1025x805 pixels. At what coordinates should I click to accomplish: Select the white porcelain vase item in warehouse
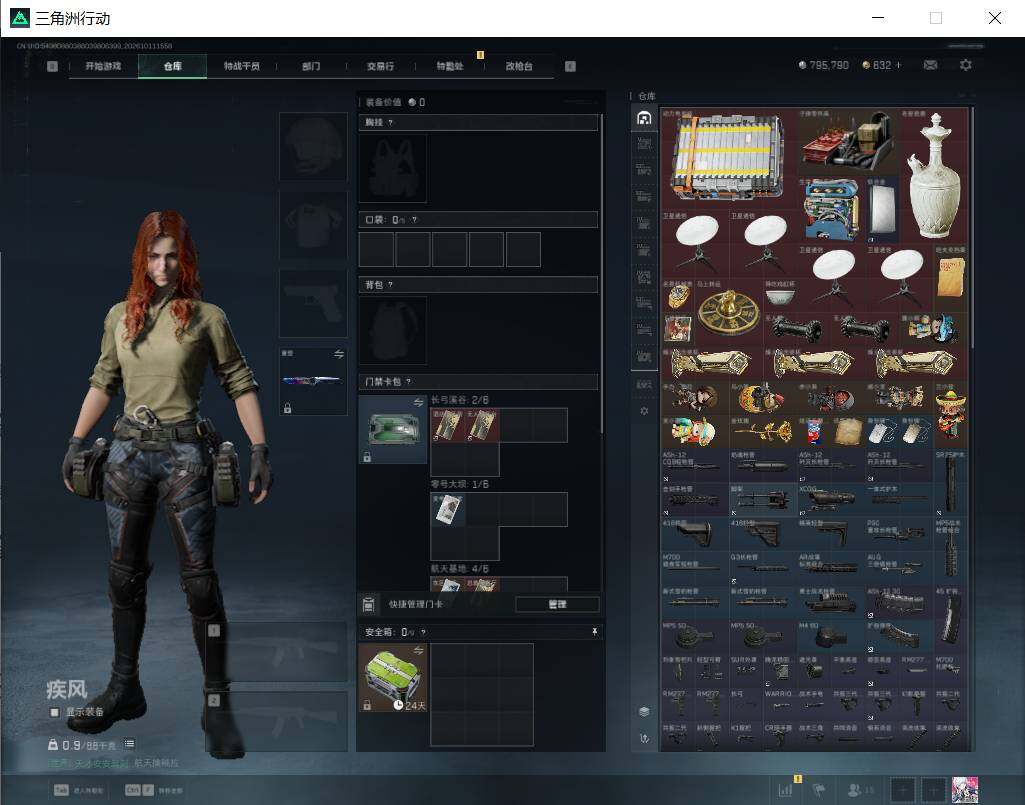tap(934, 177)
